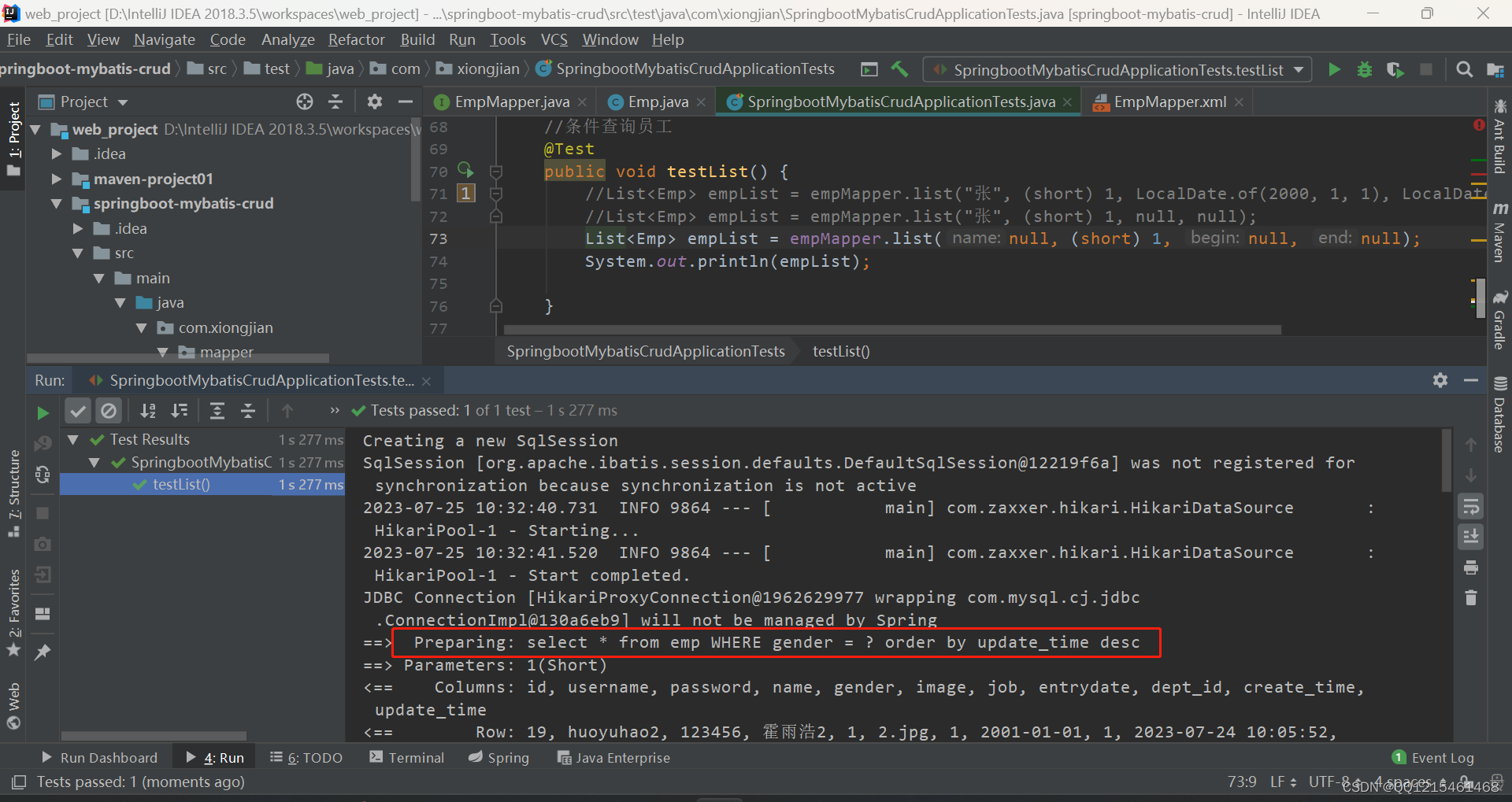Collapse the web_project tree node
The width and height of the screenshot is (1512, 802).
pos(35,129)
